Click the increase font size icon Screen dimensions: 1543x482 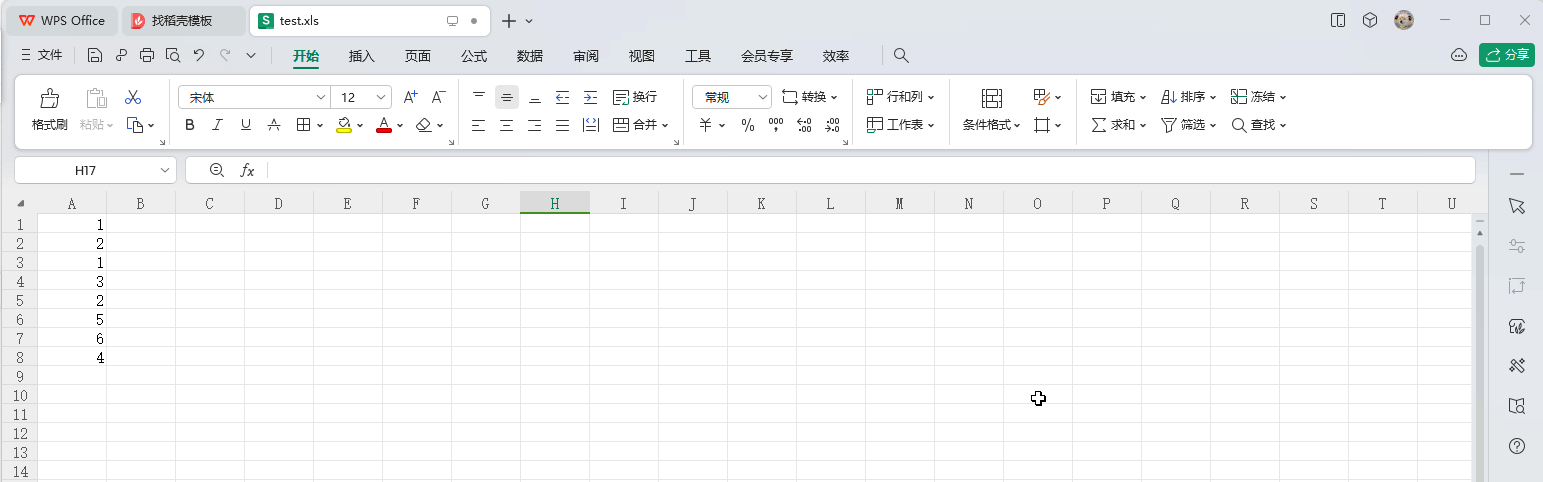pos(410,98)
